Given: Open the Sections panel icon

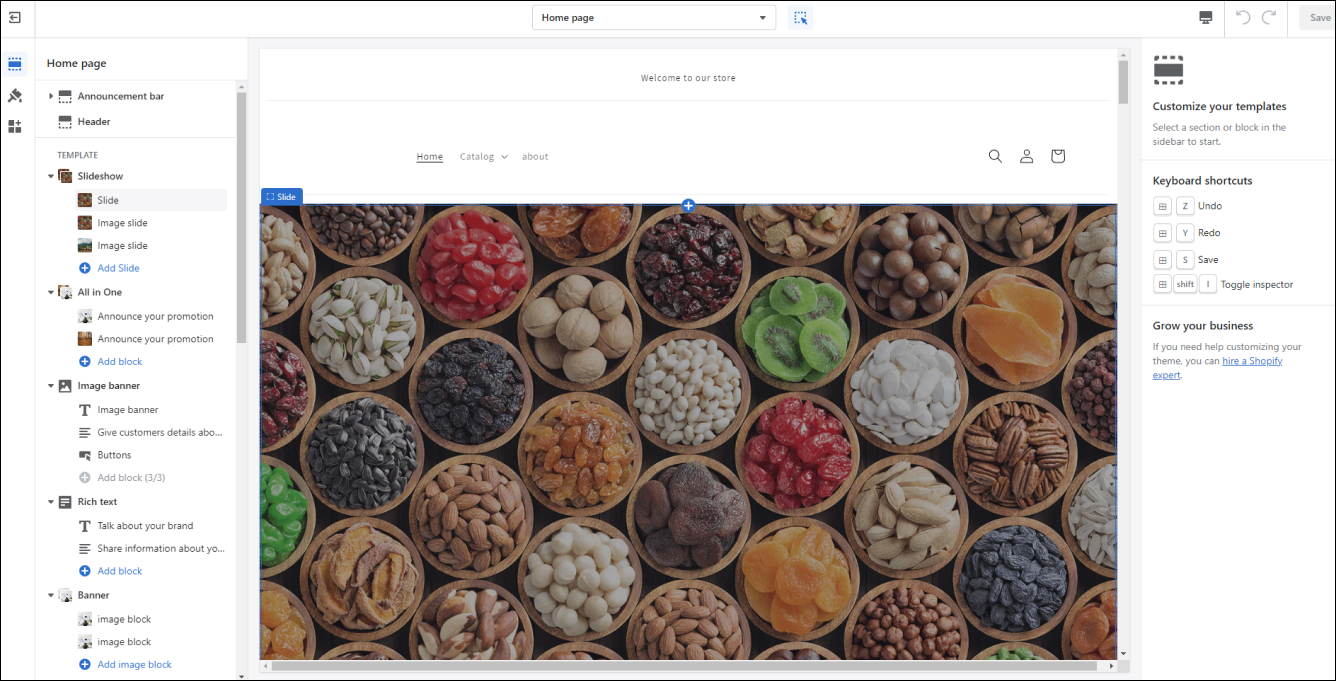Looking at the screenshot, I should [x=15, y=64].
